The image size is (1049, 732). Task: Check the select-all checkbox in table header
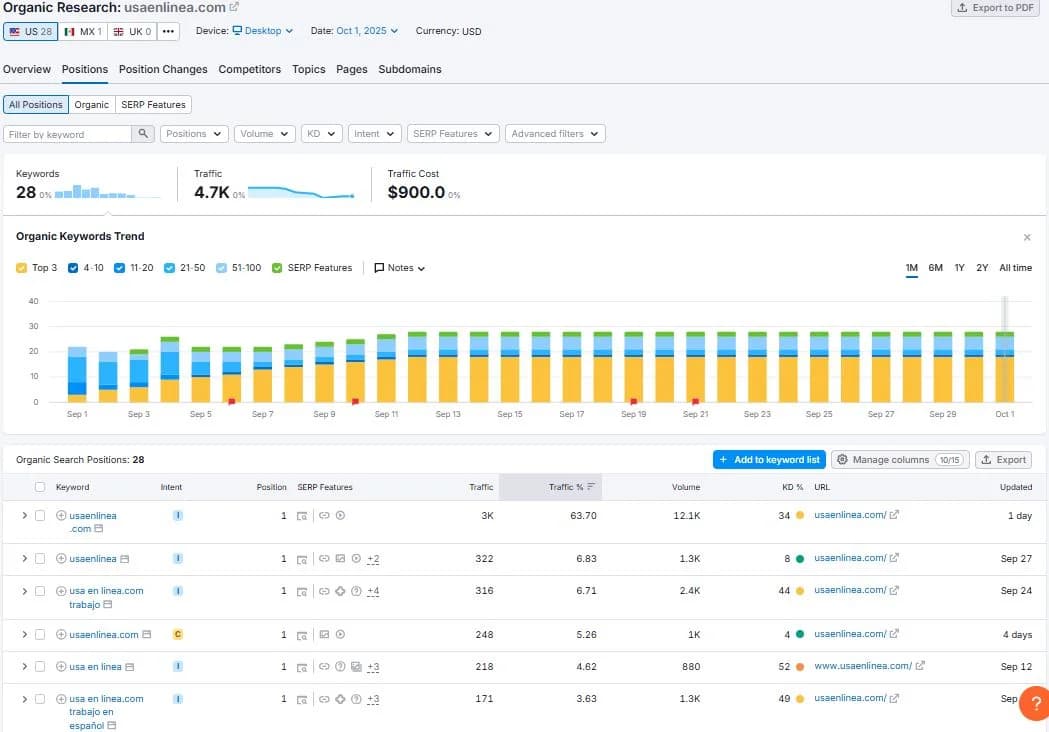point(40,487)
